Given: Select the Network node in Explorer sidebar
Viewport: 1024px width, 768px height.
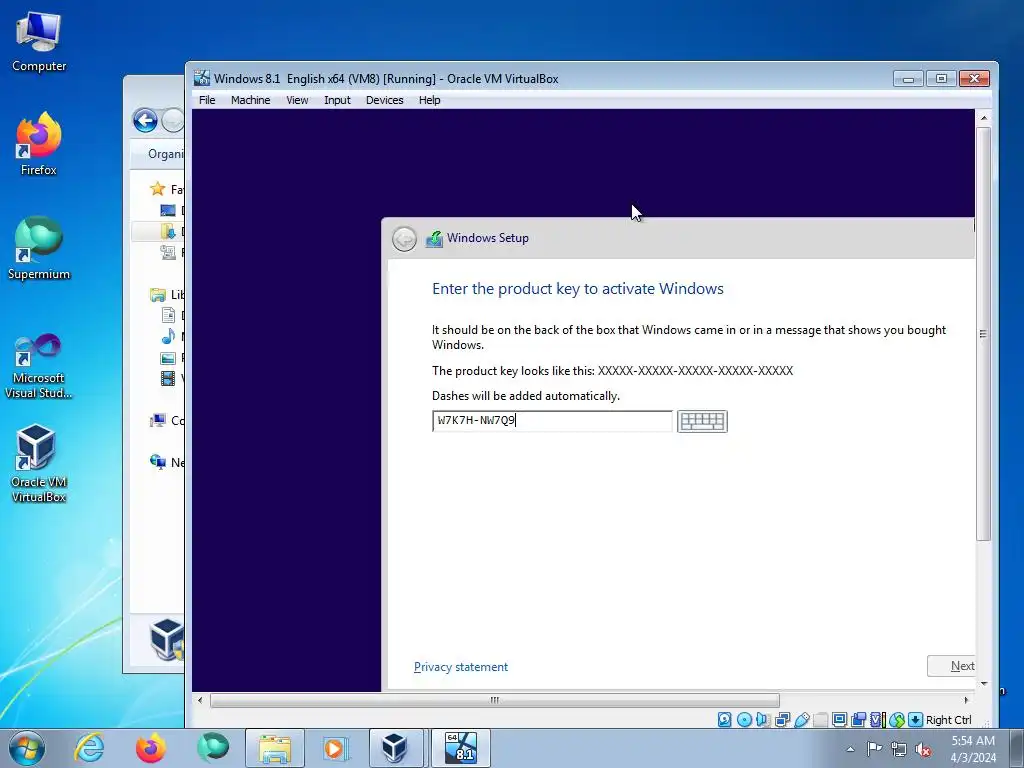Looking at the screenshot, I should pos(167,462).
